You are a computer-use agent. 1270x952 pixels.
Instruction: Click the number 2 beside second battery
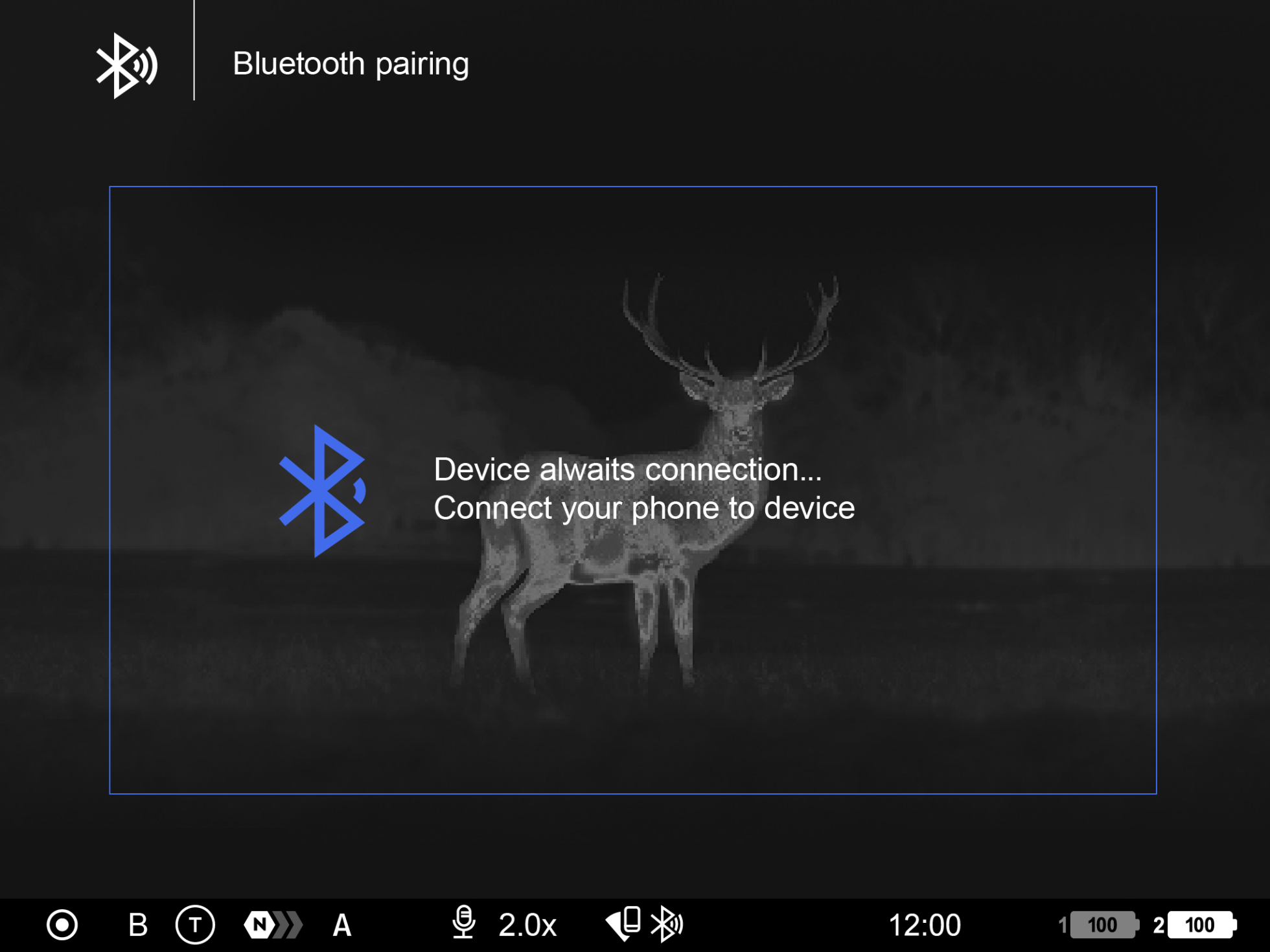[1158, 925]
